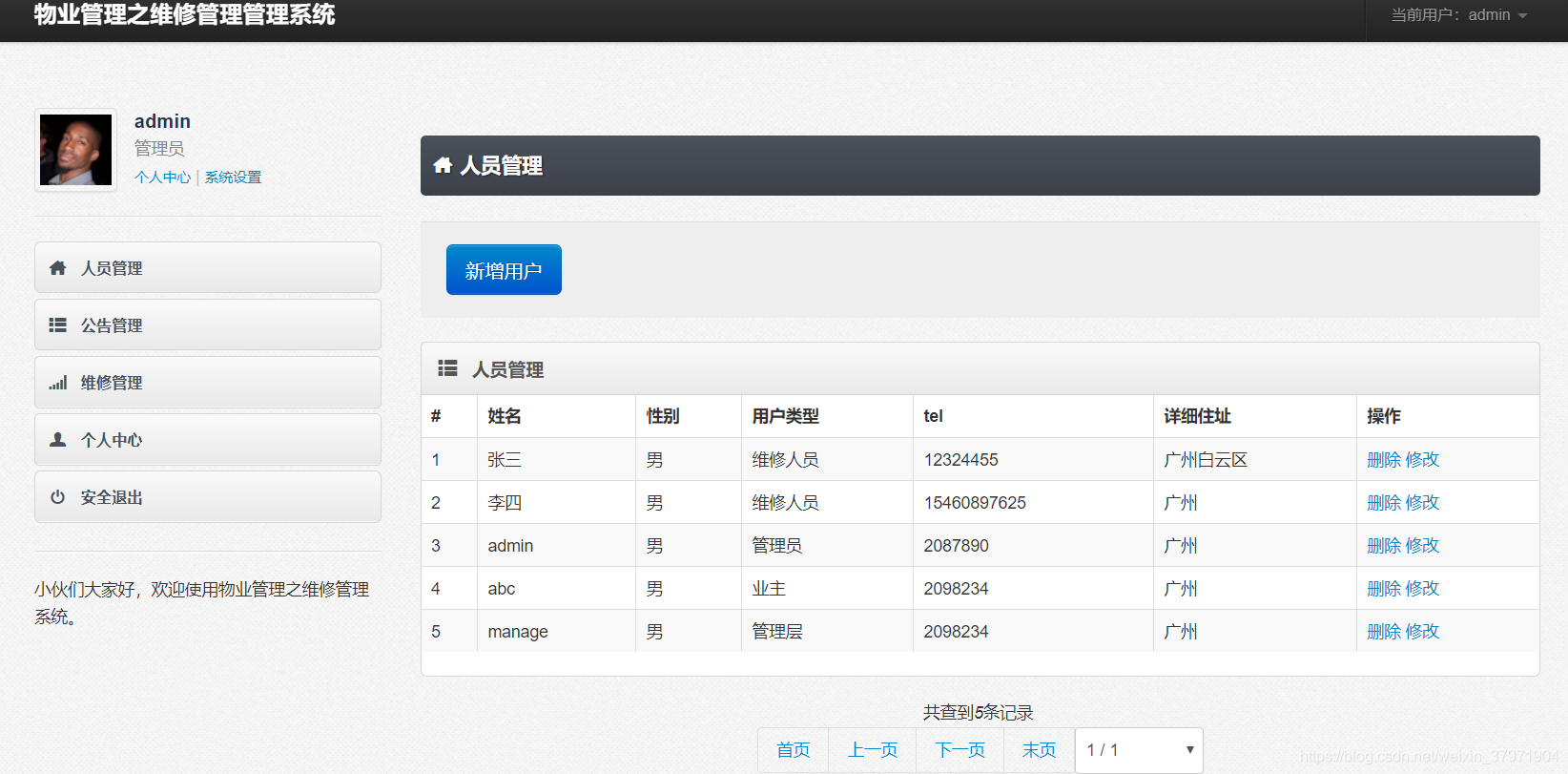Viewport: 1568px width, 774px height.
Task: Click the home icon beside 人员管理 in sidebar
Action: [x=58, y=268]
